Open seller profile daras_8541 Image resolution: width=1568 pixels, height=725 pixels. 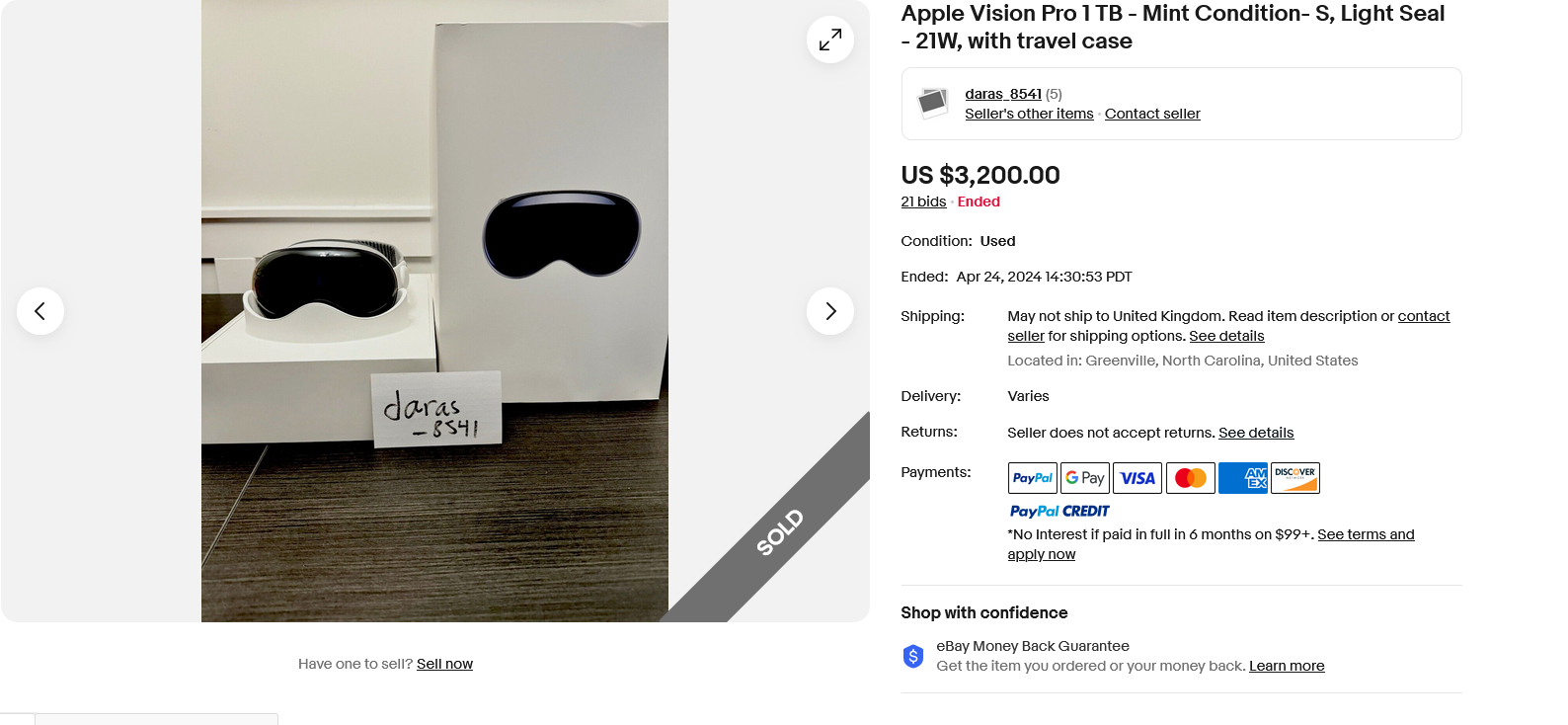tap(1002, 94)
